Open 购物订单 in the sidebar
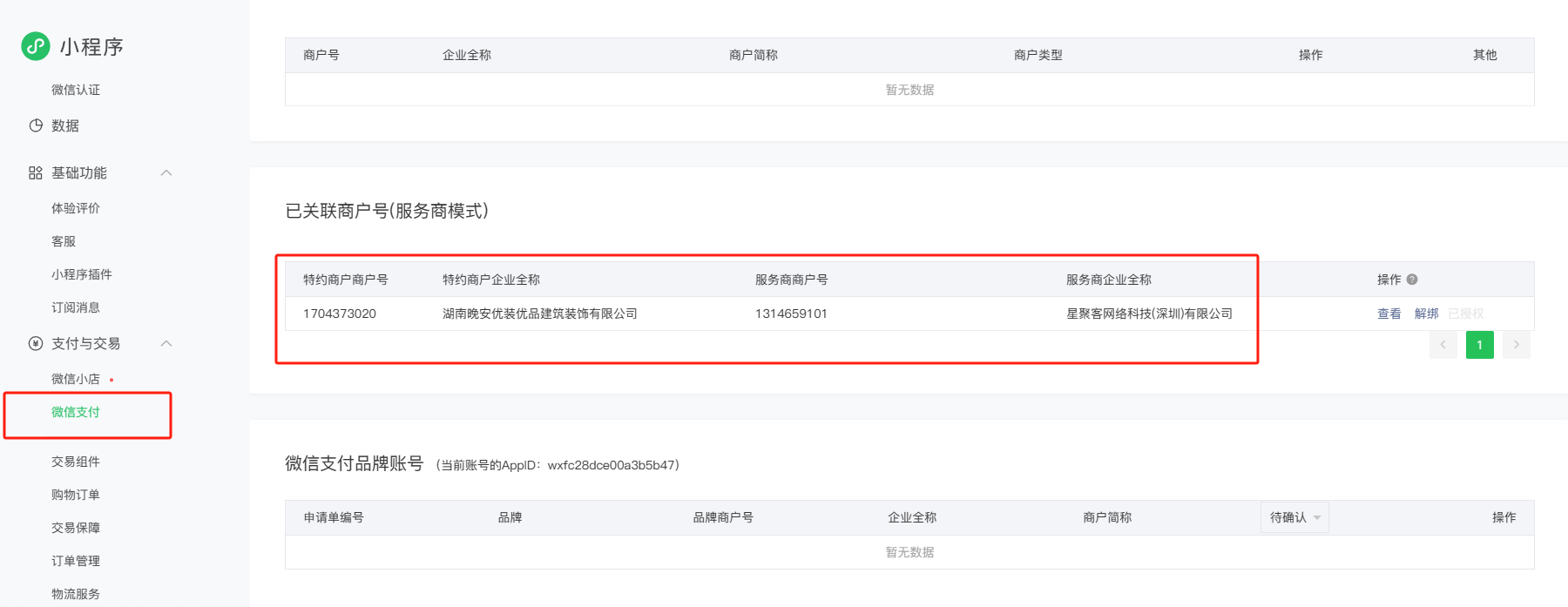Image resolution: width=1568 pixels, height=607 pixels. (x=76, y=495)
